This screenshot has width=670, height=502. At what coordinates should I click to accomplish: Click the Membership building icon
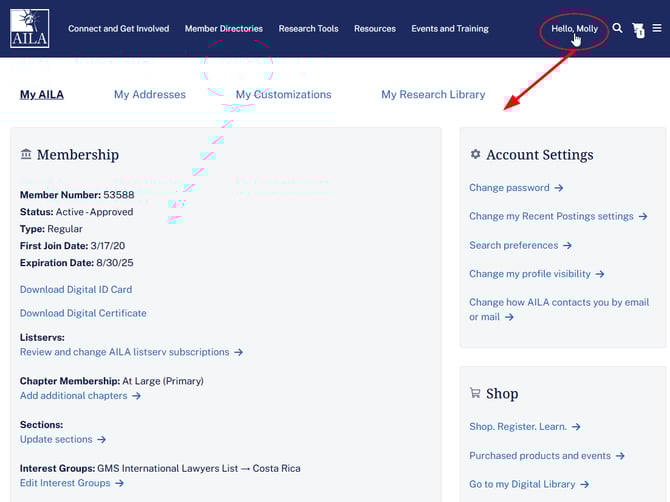(26, 155)
